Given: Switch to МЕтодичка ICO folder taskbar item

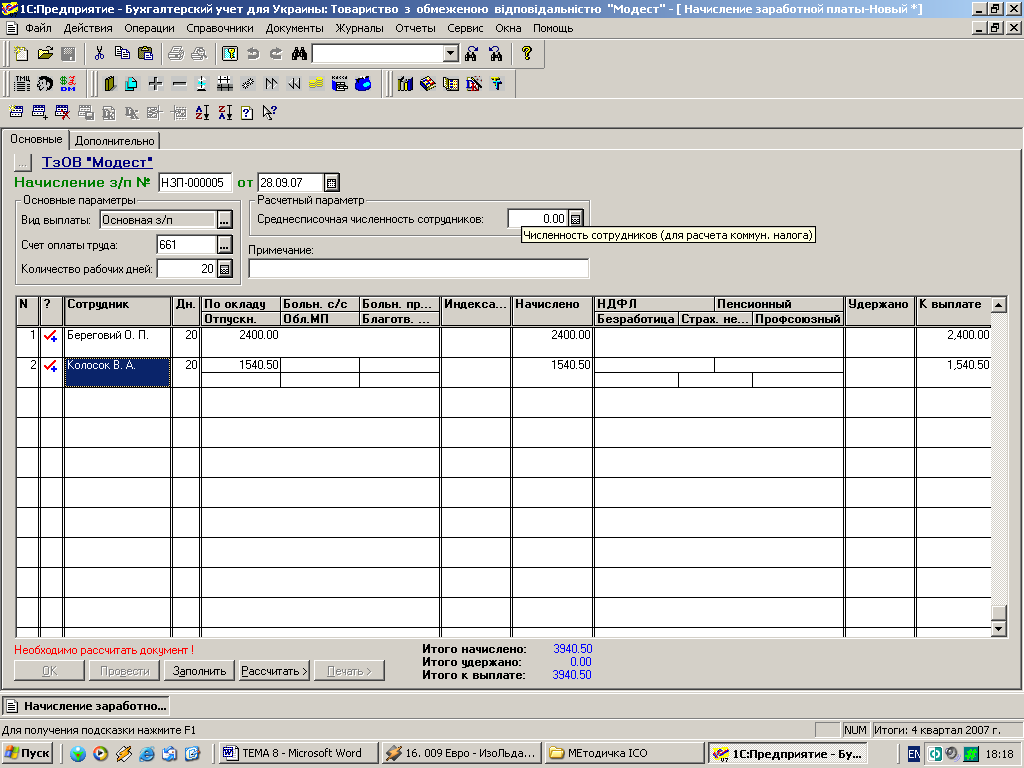Looking at the screenshot, I should click(625, 753).
